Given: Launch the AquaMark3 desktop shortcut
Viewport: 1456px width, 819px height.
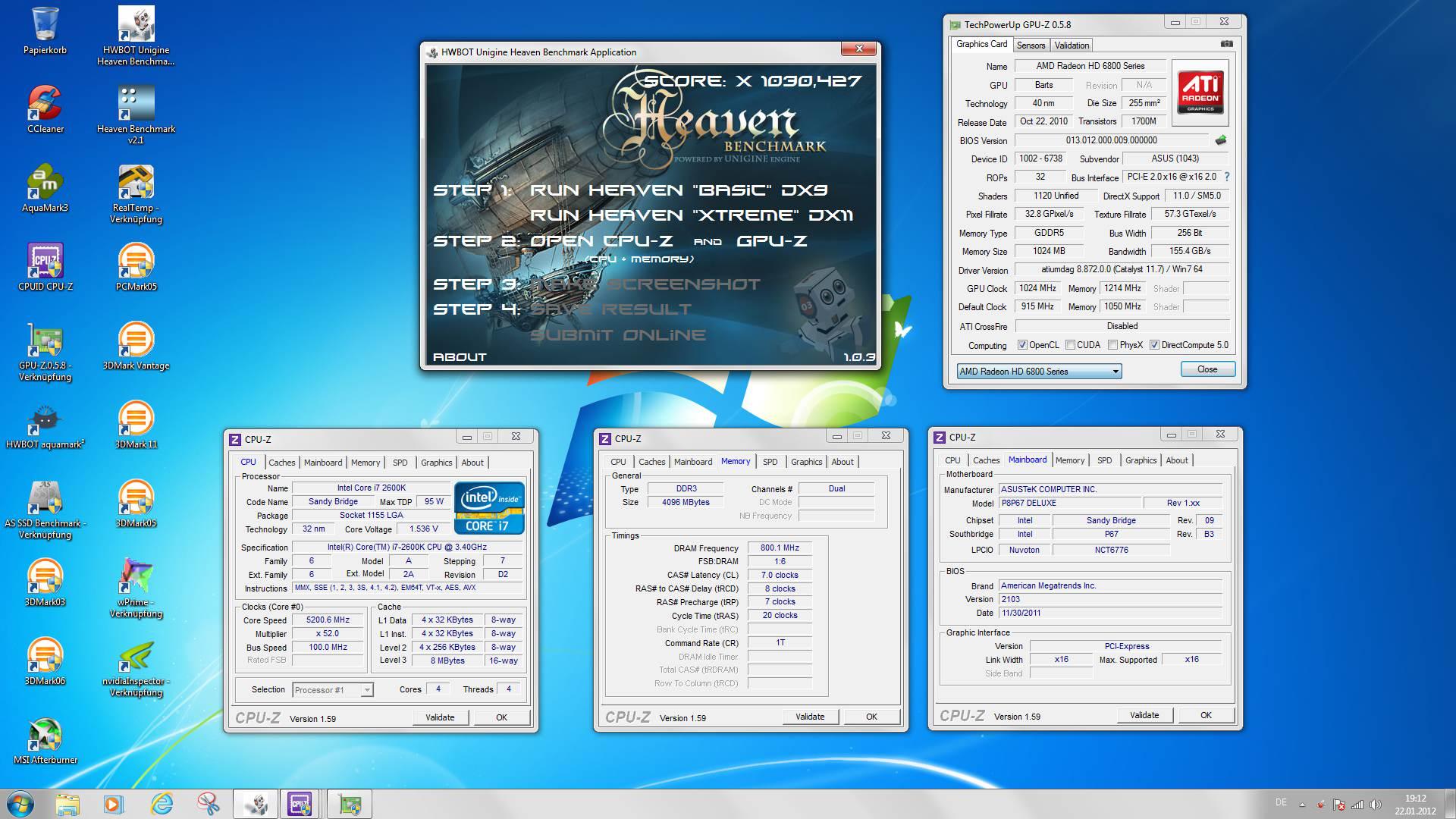Looking at the screenshot, I should (x=45, y=188).
